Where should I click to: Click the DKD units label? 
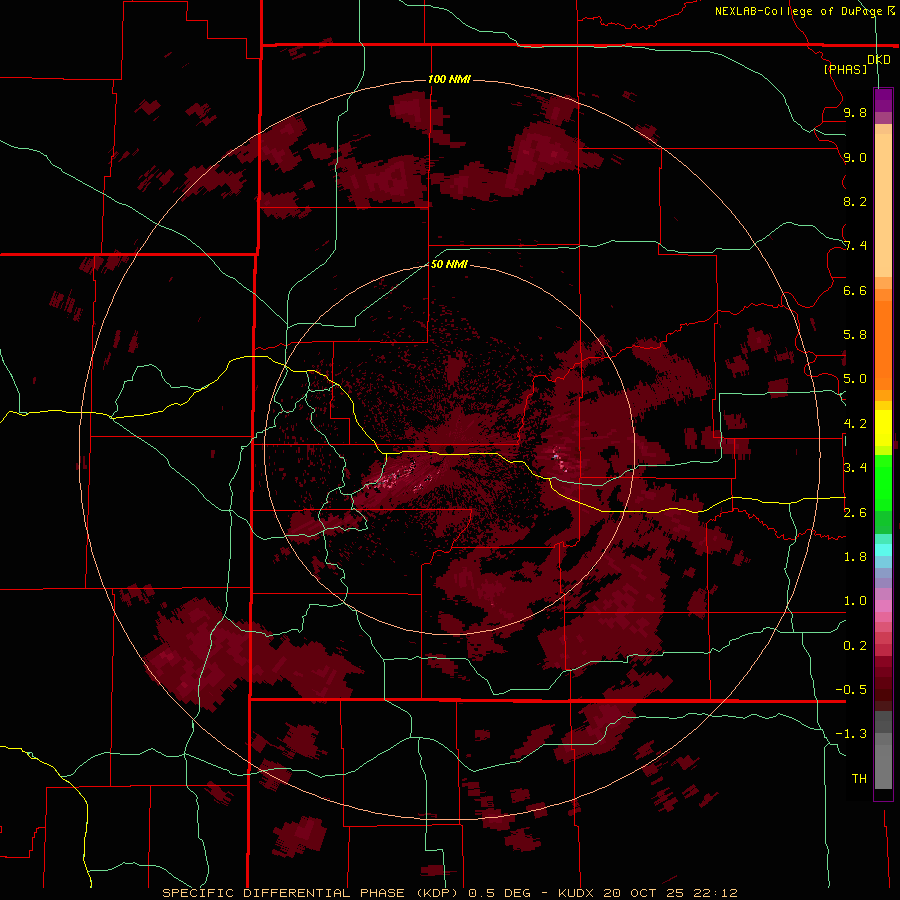tap(879, 60)
